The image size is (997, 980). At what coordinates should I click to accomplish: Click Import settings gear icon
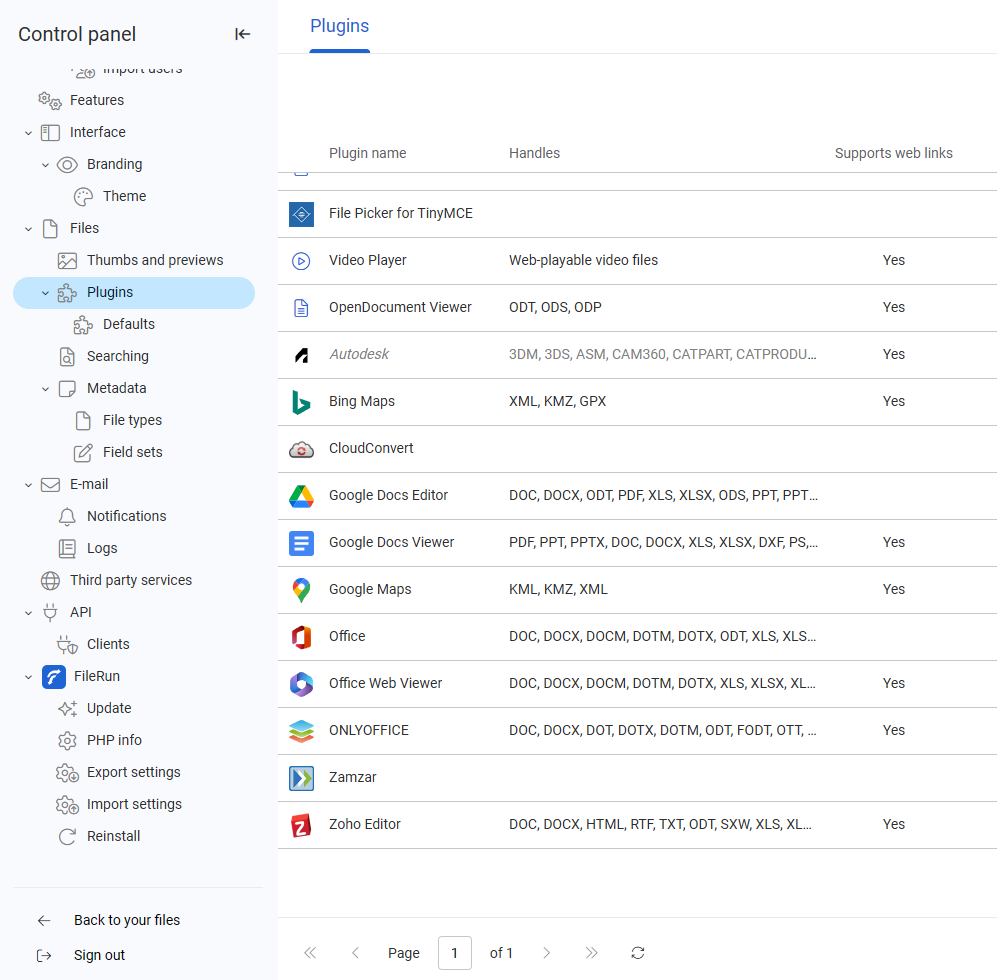67,804
